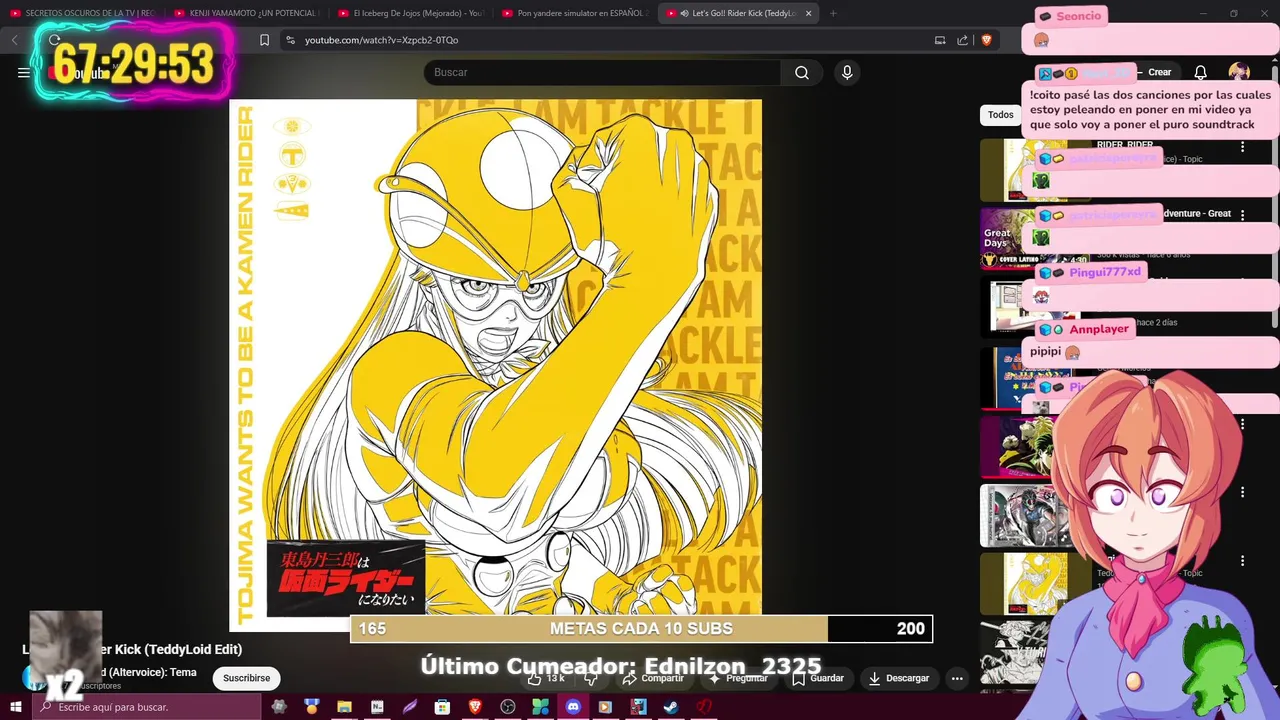Open Brave browser from the taskbar

click(475, 707)
